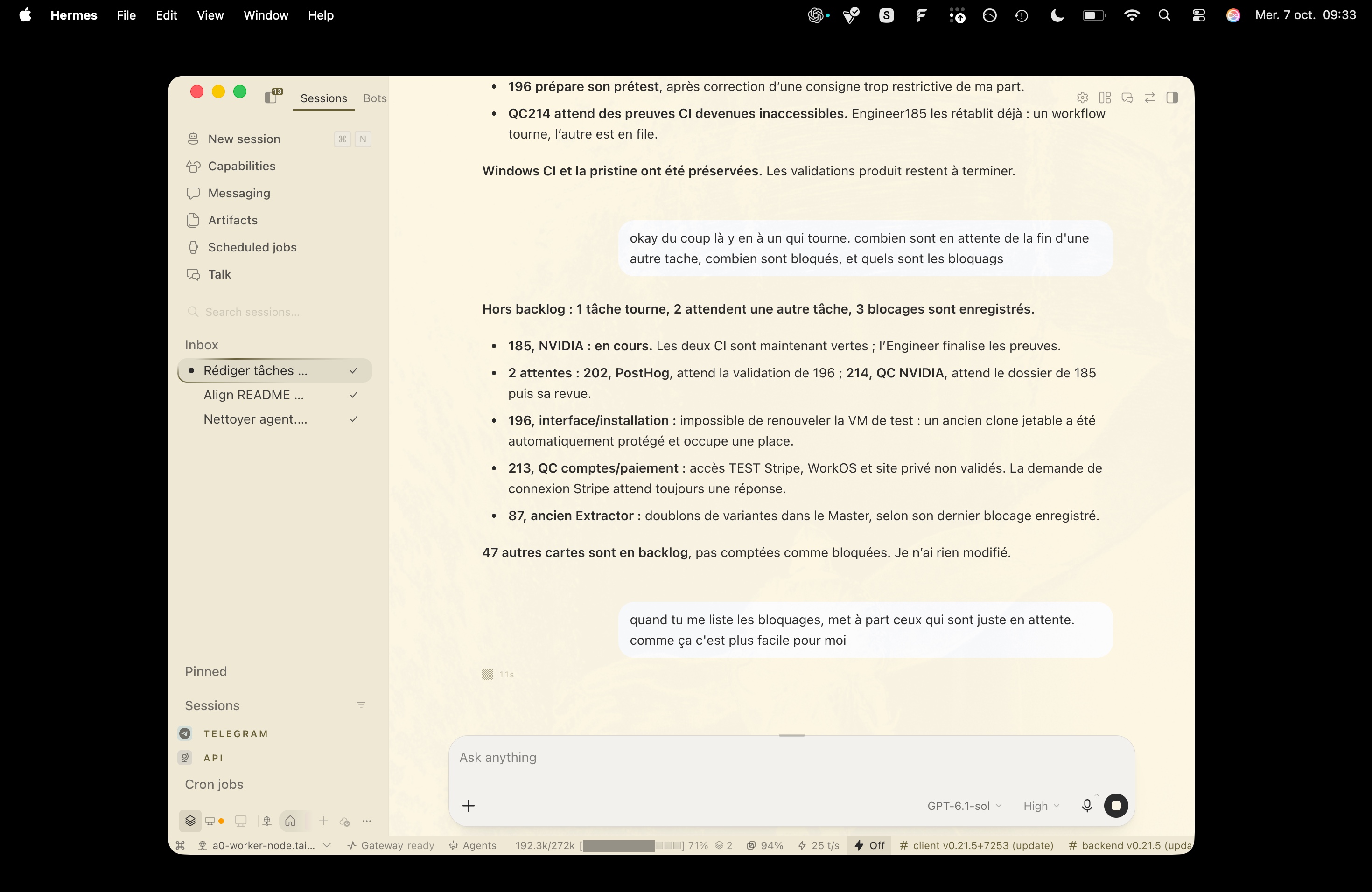The width and height of the screenshot is (1372, 892).
Task: Click the monitor icon with orange dot
Action: pyautogui.click(x=215, y=821)
